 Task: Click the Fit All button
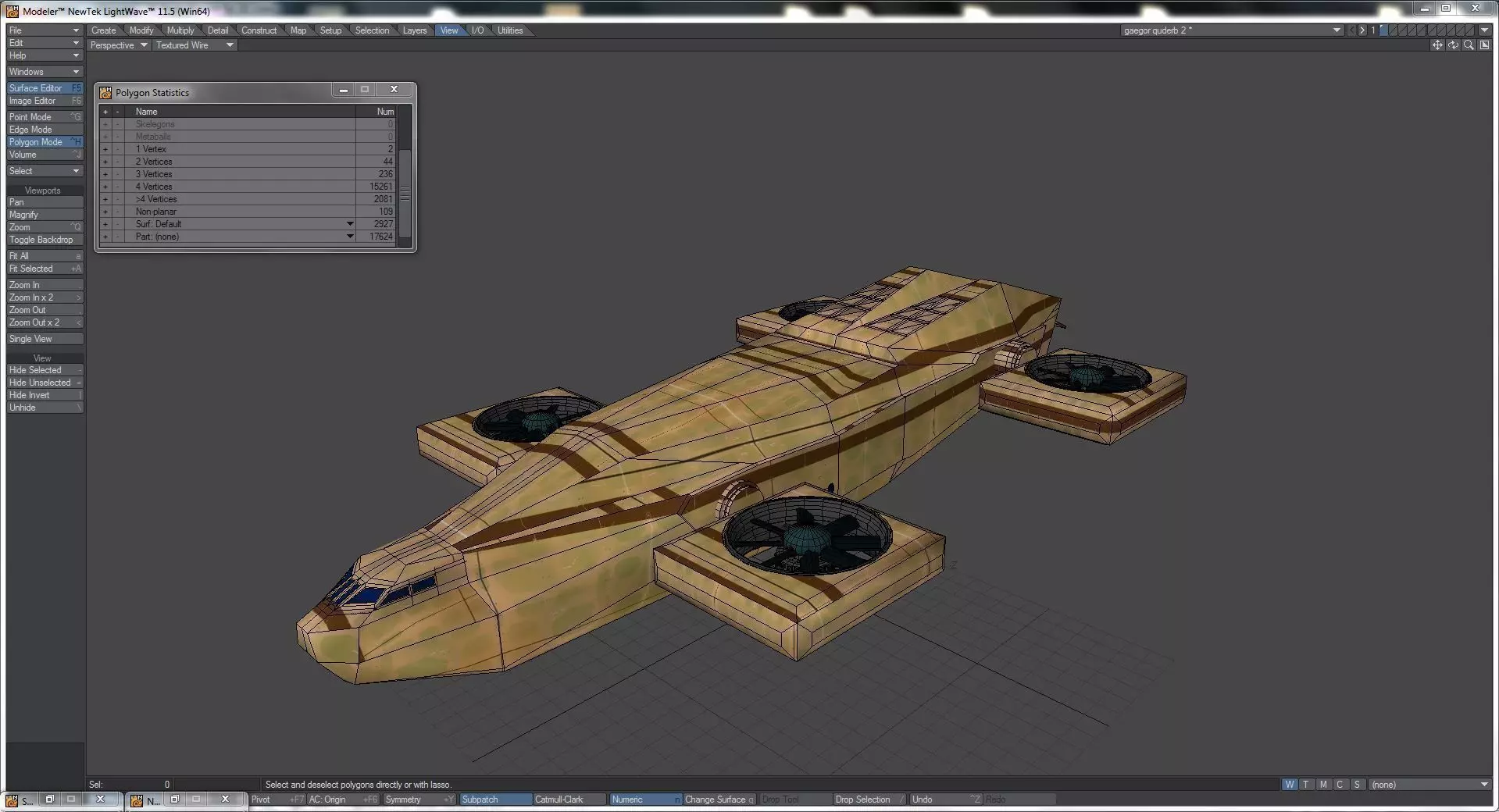tap(45, 256)
